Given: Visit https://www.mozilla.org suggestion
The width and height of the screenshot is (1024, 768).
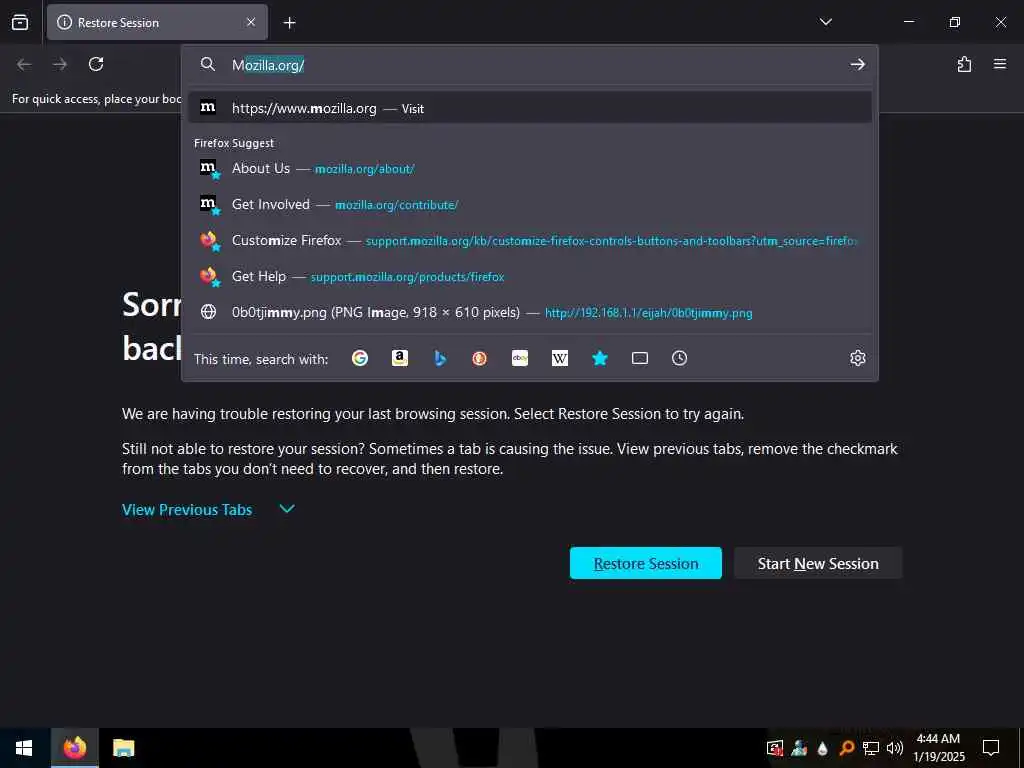Looking at the screenshot, I should click(x=530, y=108).
